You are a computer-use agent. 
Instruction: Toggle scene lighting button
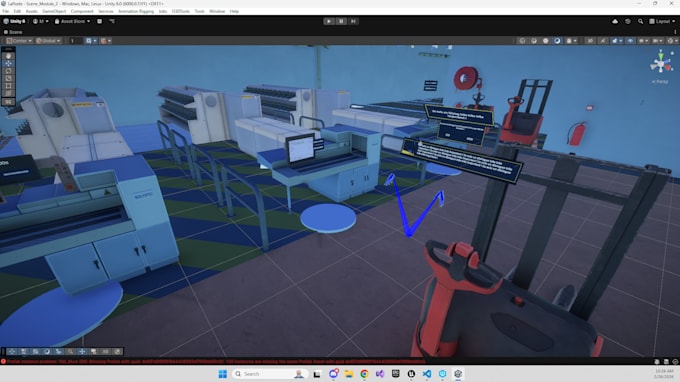(x=603, y=41)
